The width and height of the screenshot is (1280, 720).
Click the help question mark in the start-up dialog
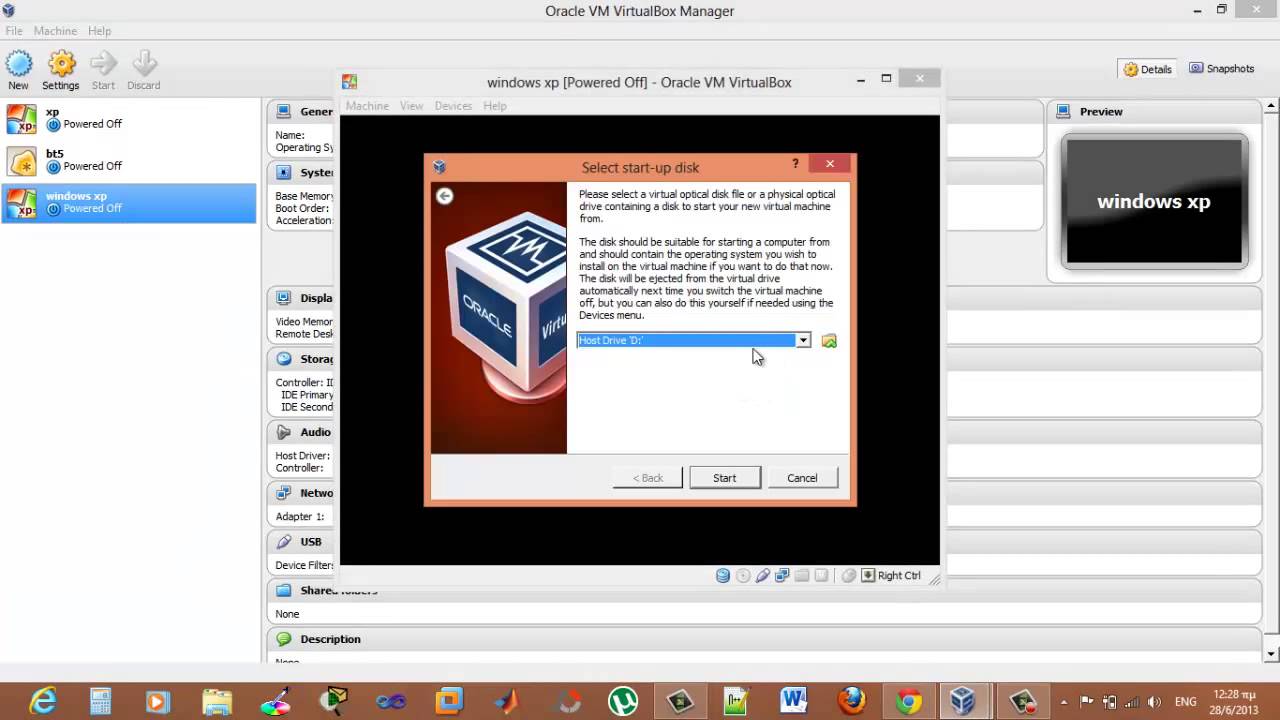coord(796,164)
